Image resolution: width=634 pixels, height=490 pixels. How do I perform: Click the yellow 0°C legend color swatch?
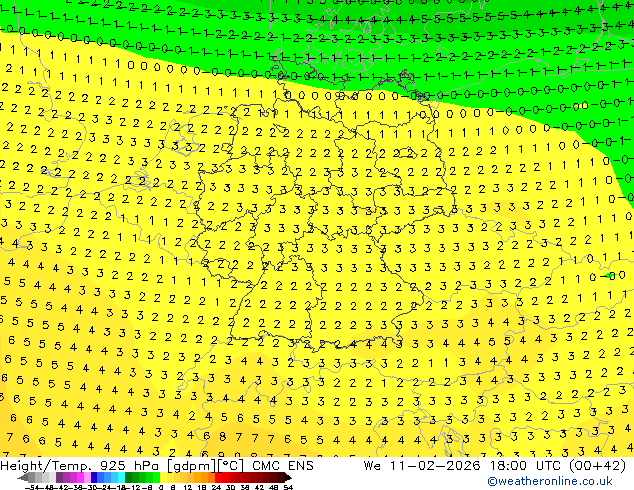click(x=164, y=477)
